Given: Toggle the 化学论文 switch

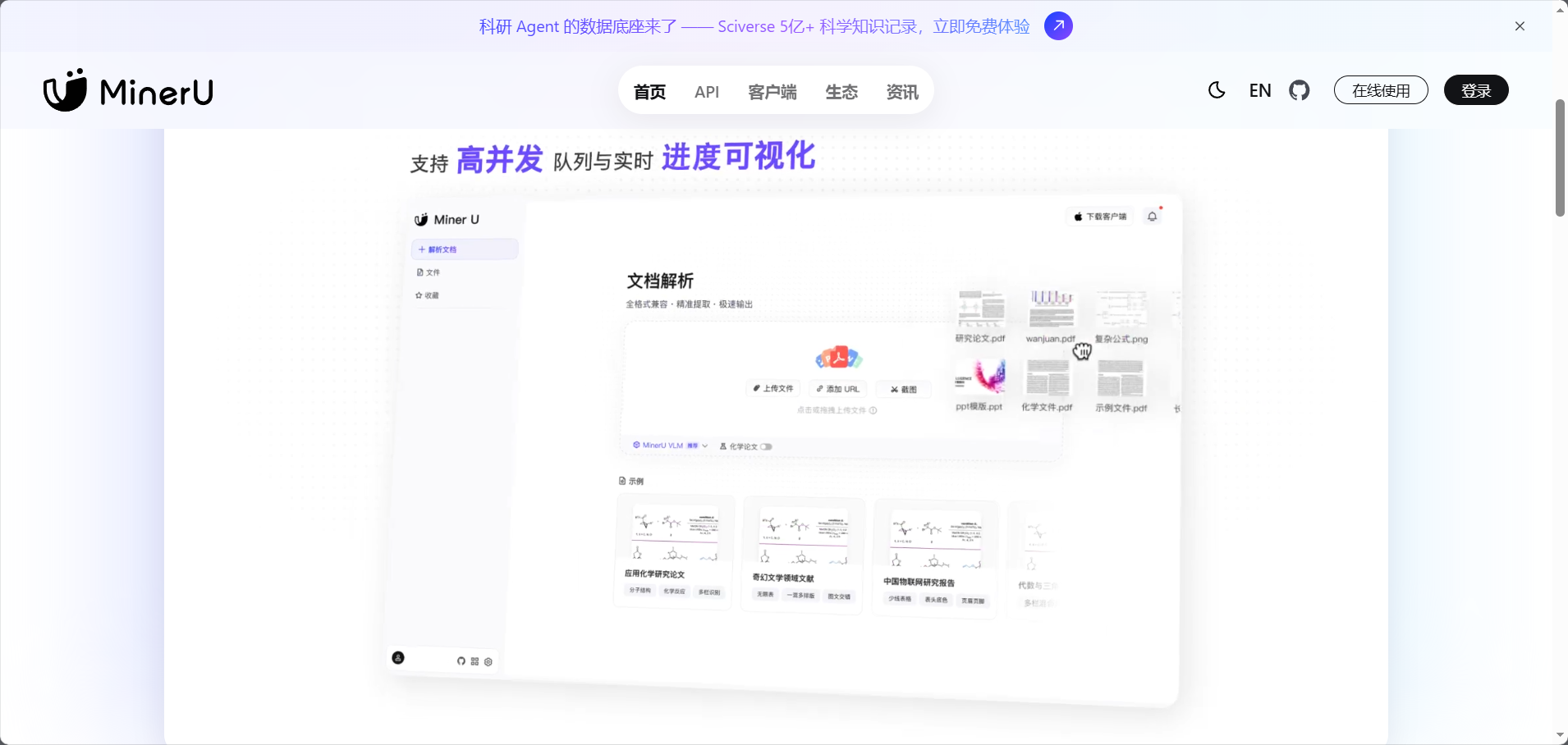Looking at the screenshot, I should click(766, 446).
